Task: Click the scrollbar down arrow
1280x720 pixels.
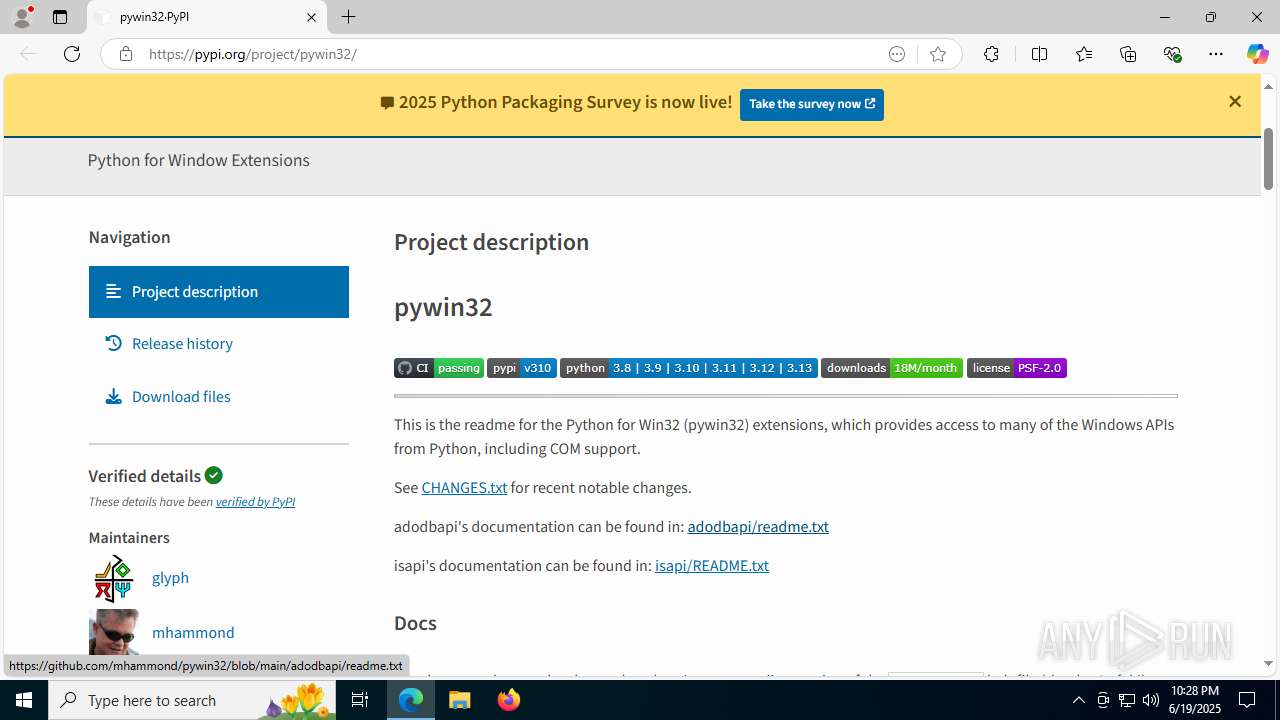Action: coord(1268,663)
